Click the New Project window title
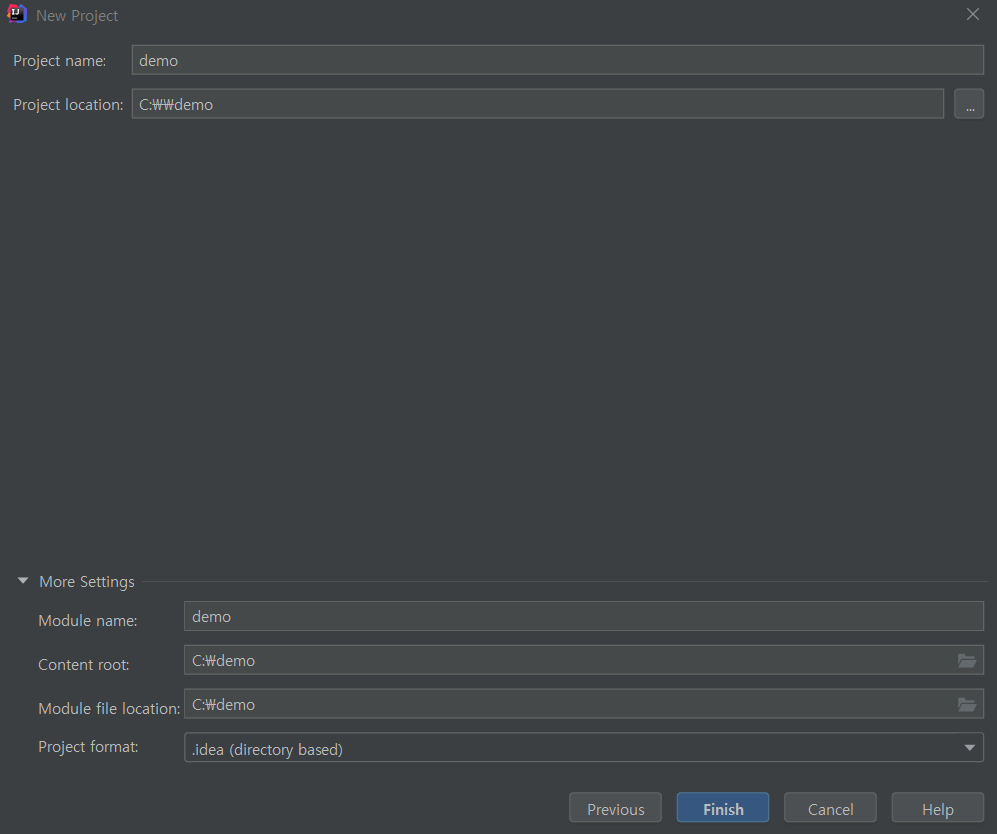The width and height of the screenshot is (997, 834). 77,15
